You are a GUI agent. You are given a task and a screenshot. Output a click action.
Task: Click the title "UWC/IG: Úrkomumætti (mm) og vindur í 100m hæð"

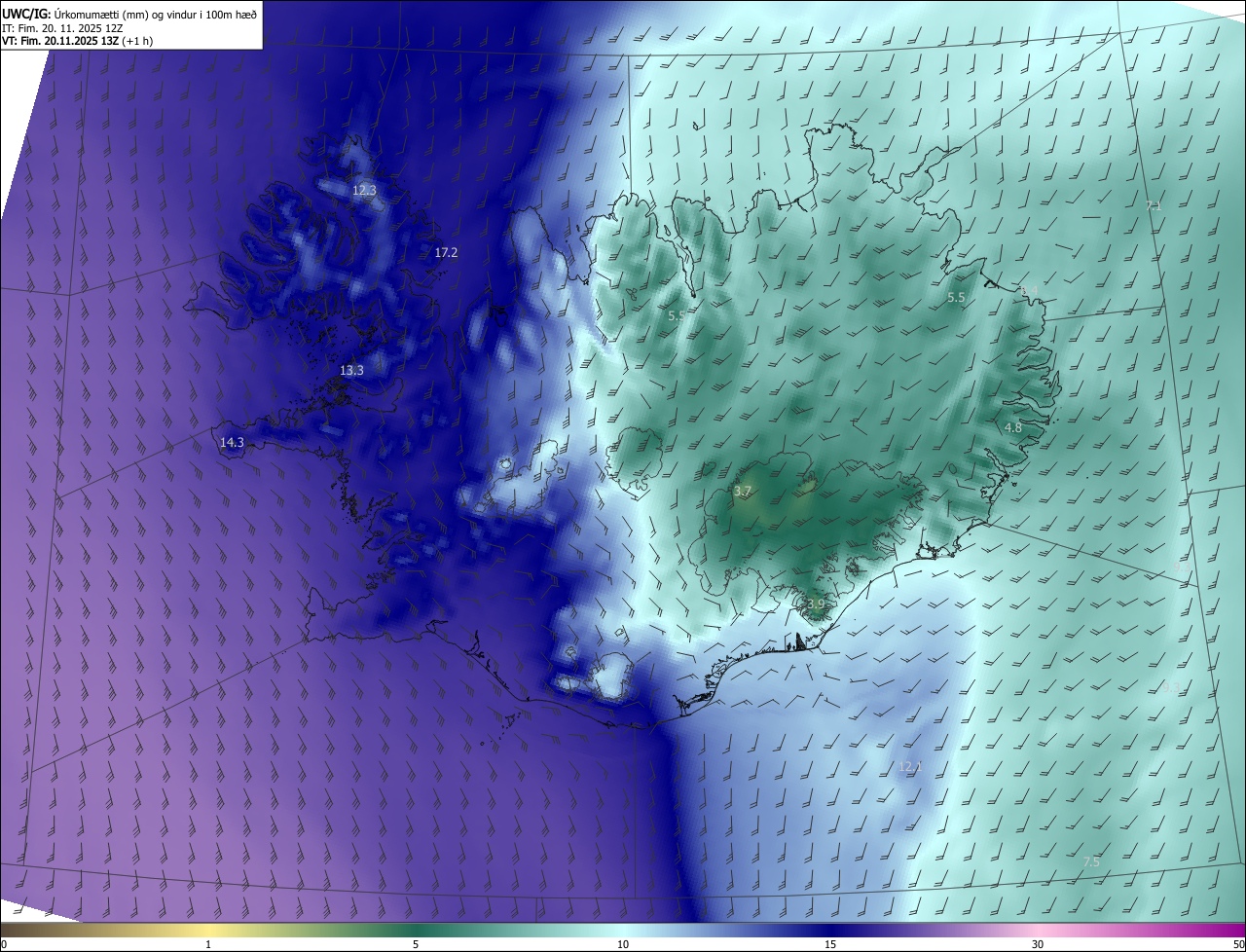tap(129, 14)
